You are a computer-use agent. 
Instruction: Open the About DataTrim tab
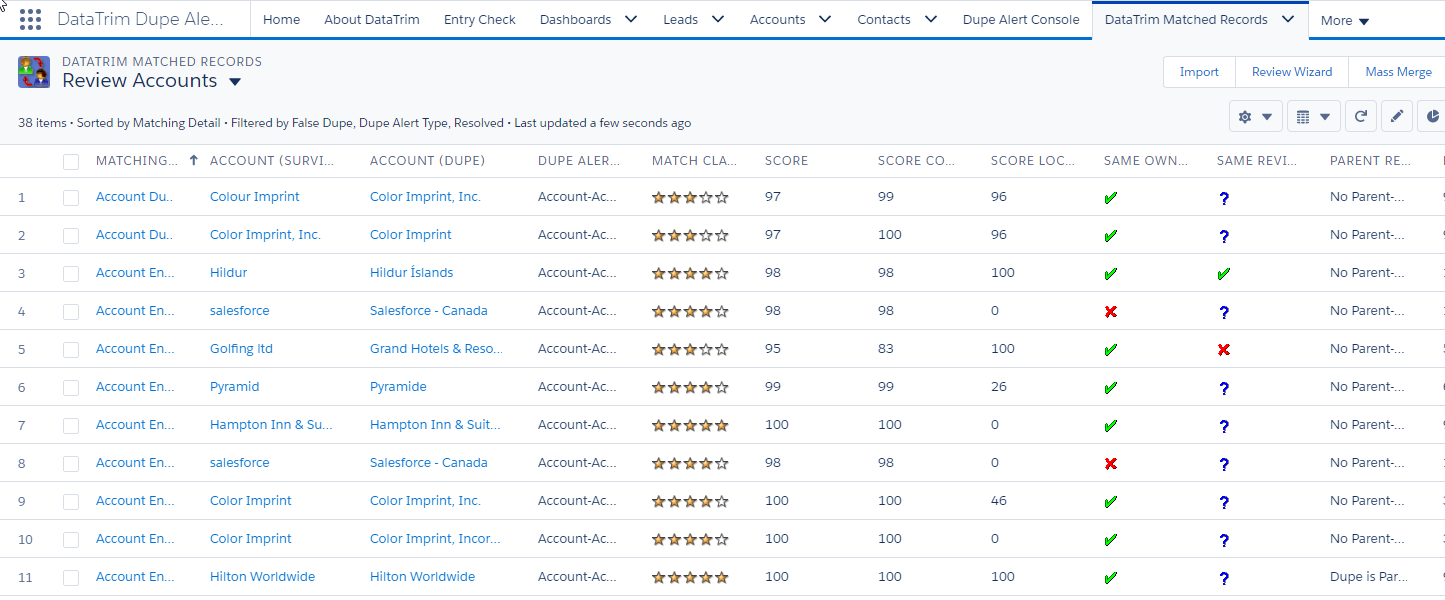(x=372, y=19)
